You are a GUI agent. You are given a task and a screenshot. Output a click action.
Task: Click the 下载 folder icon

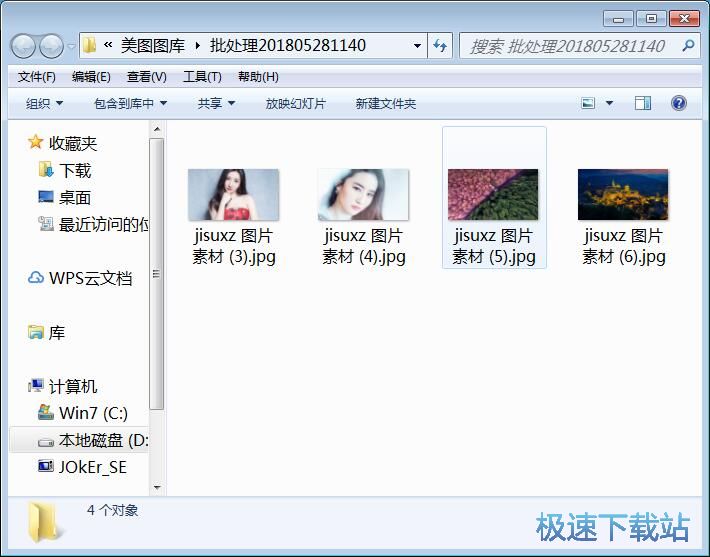[46, 170]
